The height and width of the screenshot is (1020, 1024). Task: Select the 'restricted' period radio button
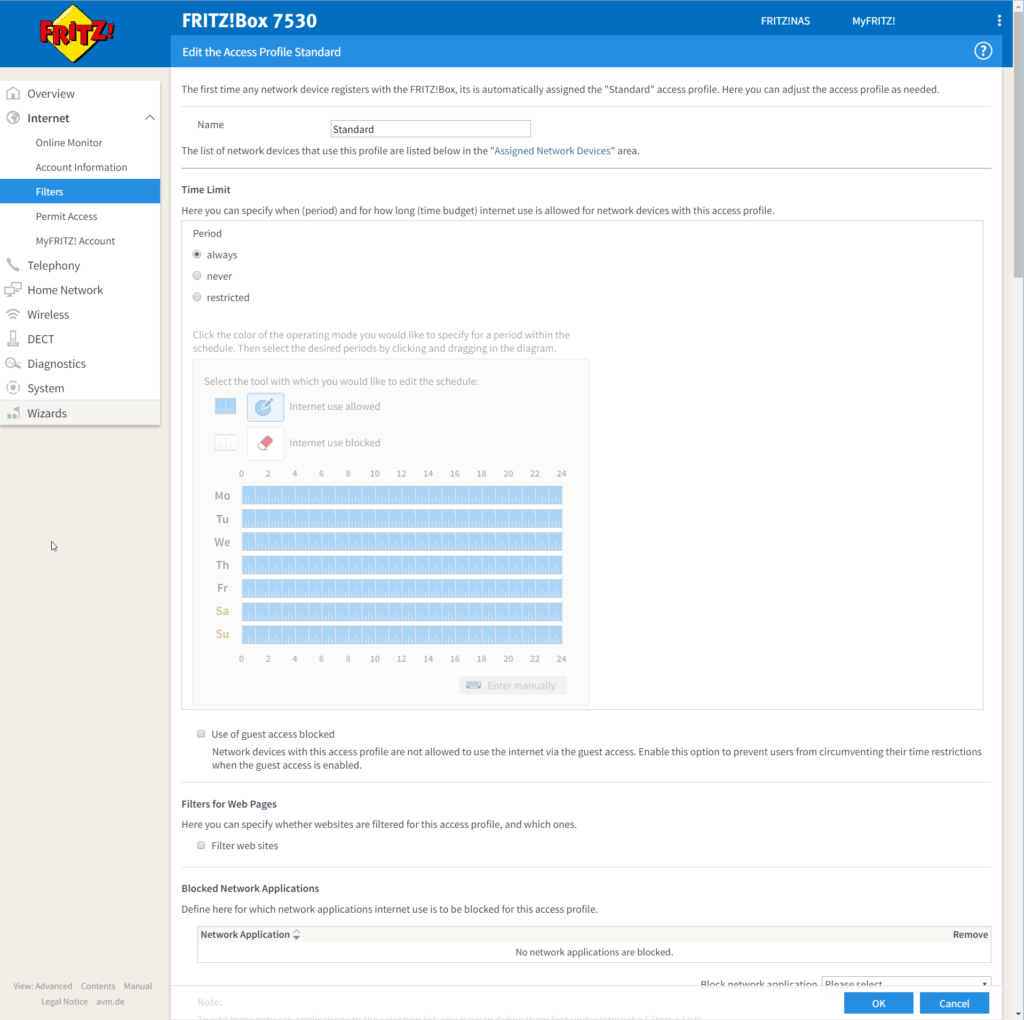[197, 298]
